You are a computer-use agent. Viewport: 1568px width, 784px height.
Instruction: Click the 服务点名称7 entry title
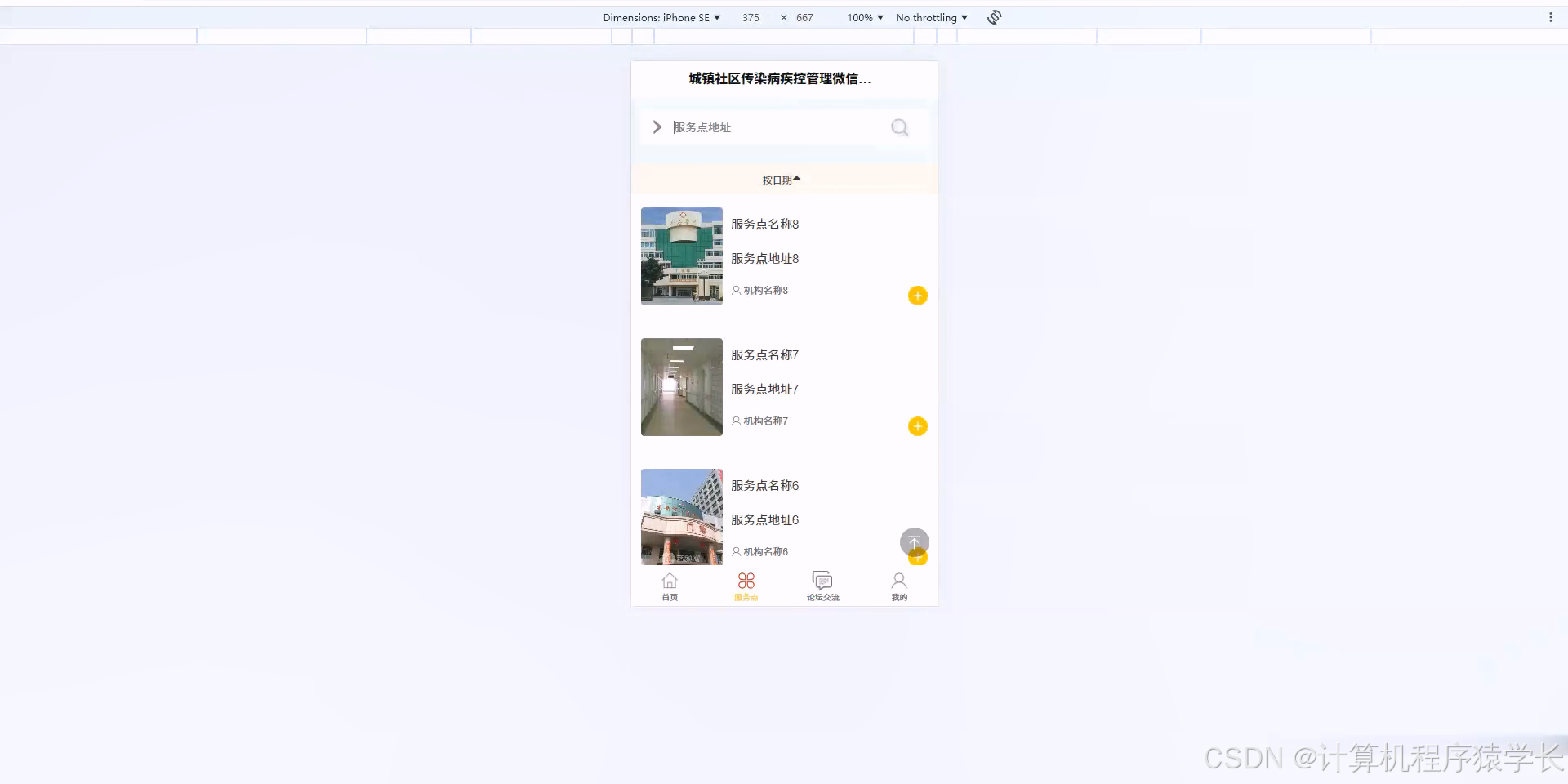[764, 354]
